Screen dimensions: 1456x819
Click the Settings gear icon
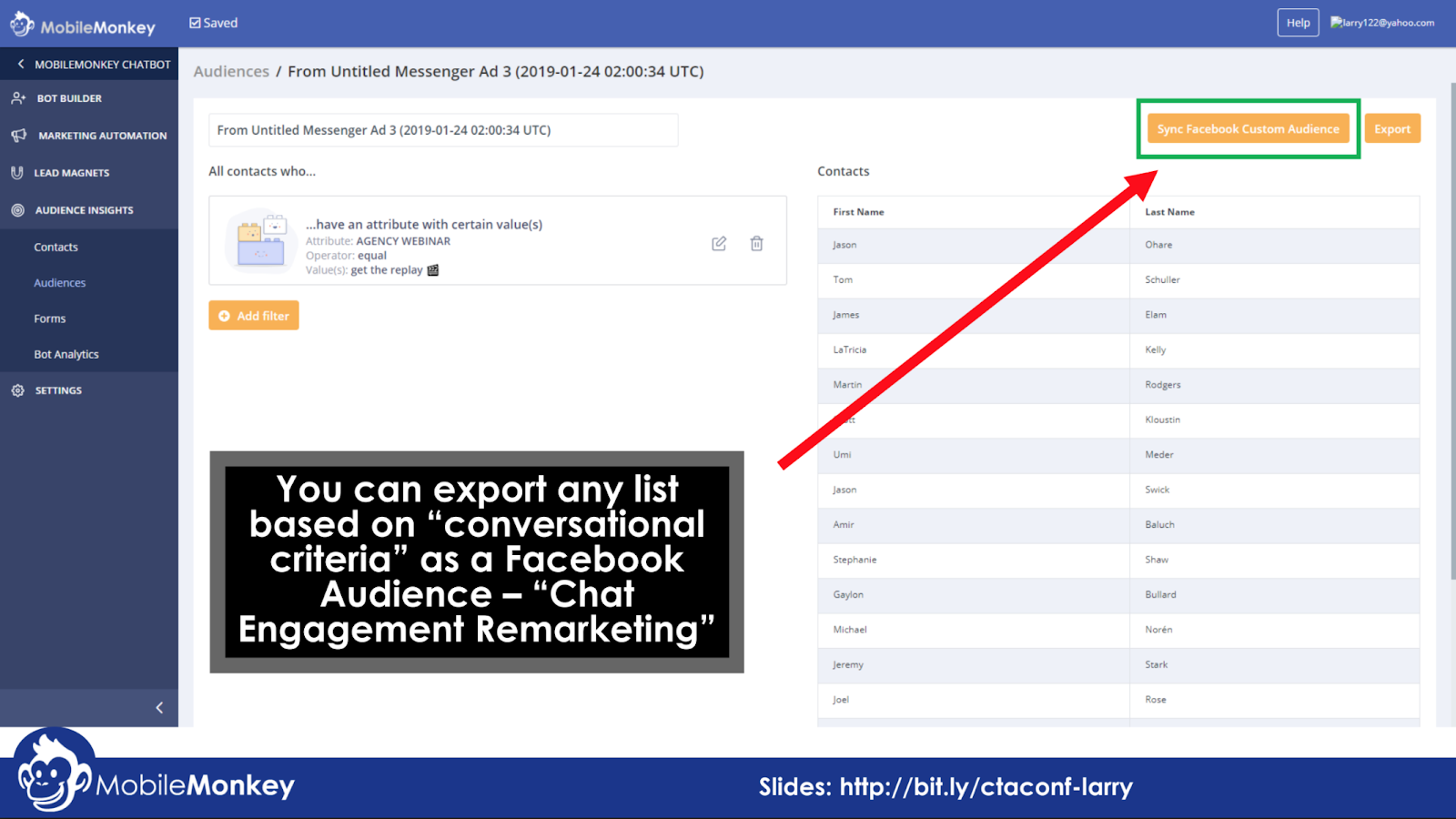[17, 390]
